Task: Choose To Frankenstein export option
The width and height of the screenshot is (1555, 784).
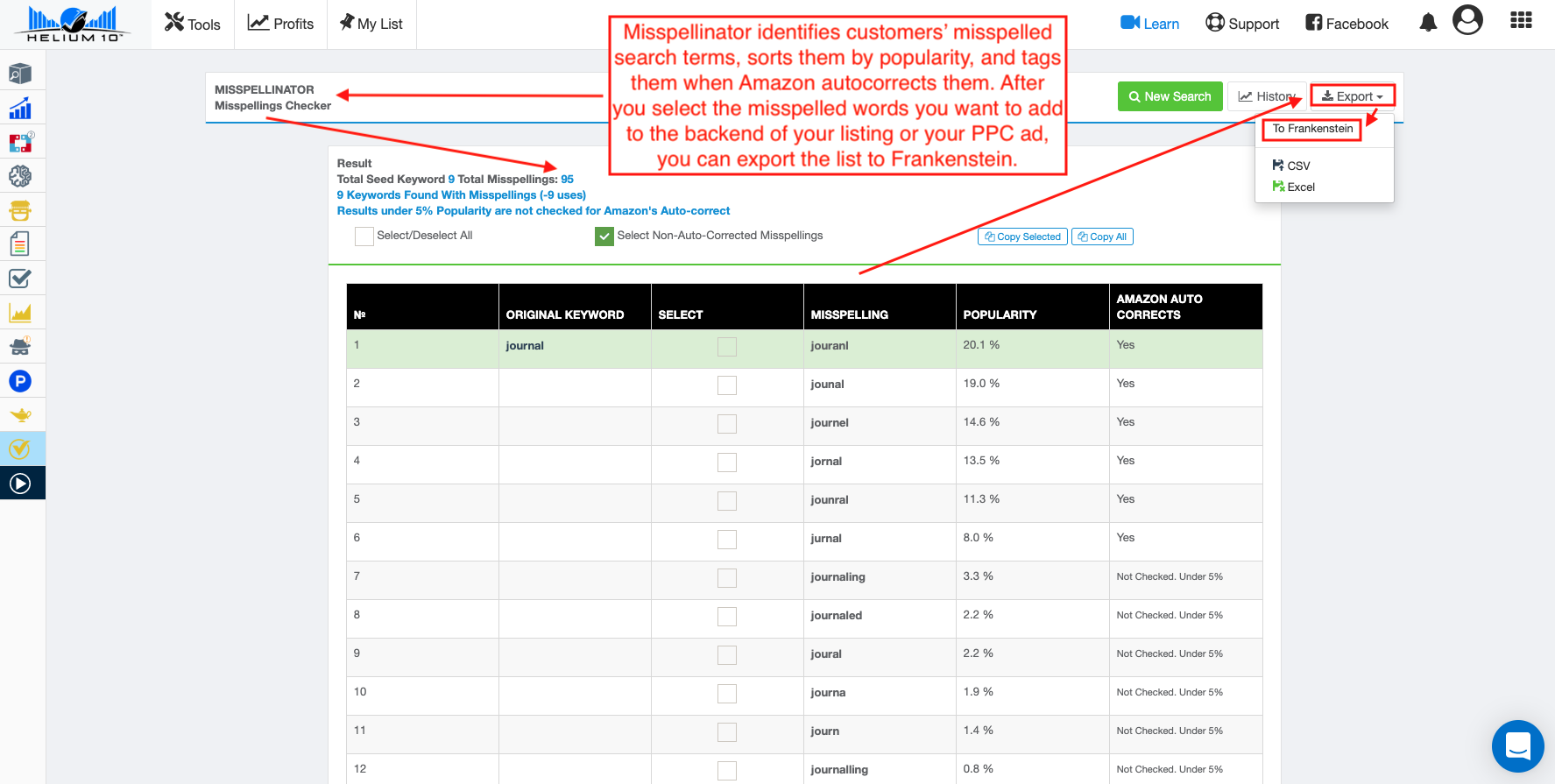Action: pos(1312,129)
